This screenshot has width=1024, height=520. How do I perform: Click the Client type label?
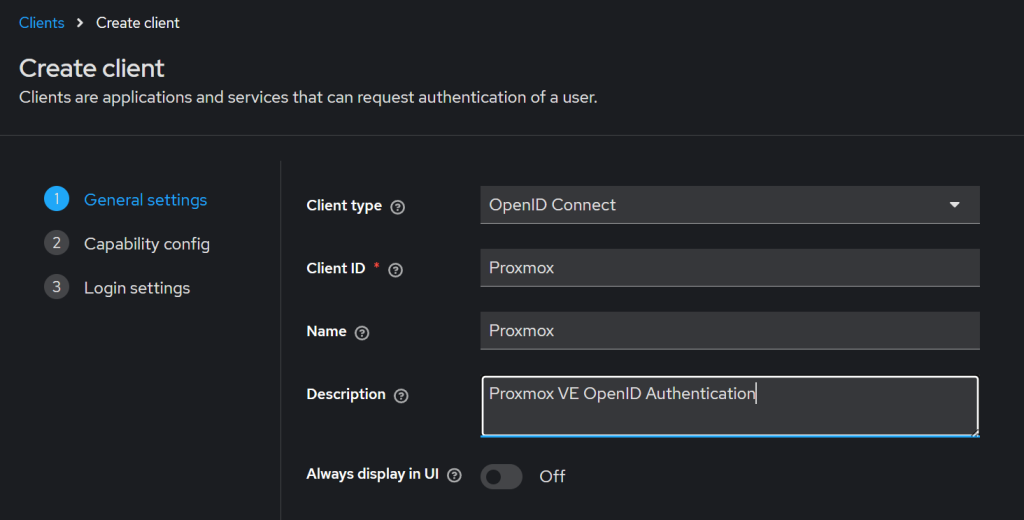pos(344,206)
